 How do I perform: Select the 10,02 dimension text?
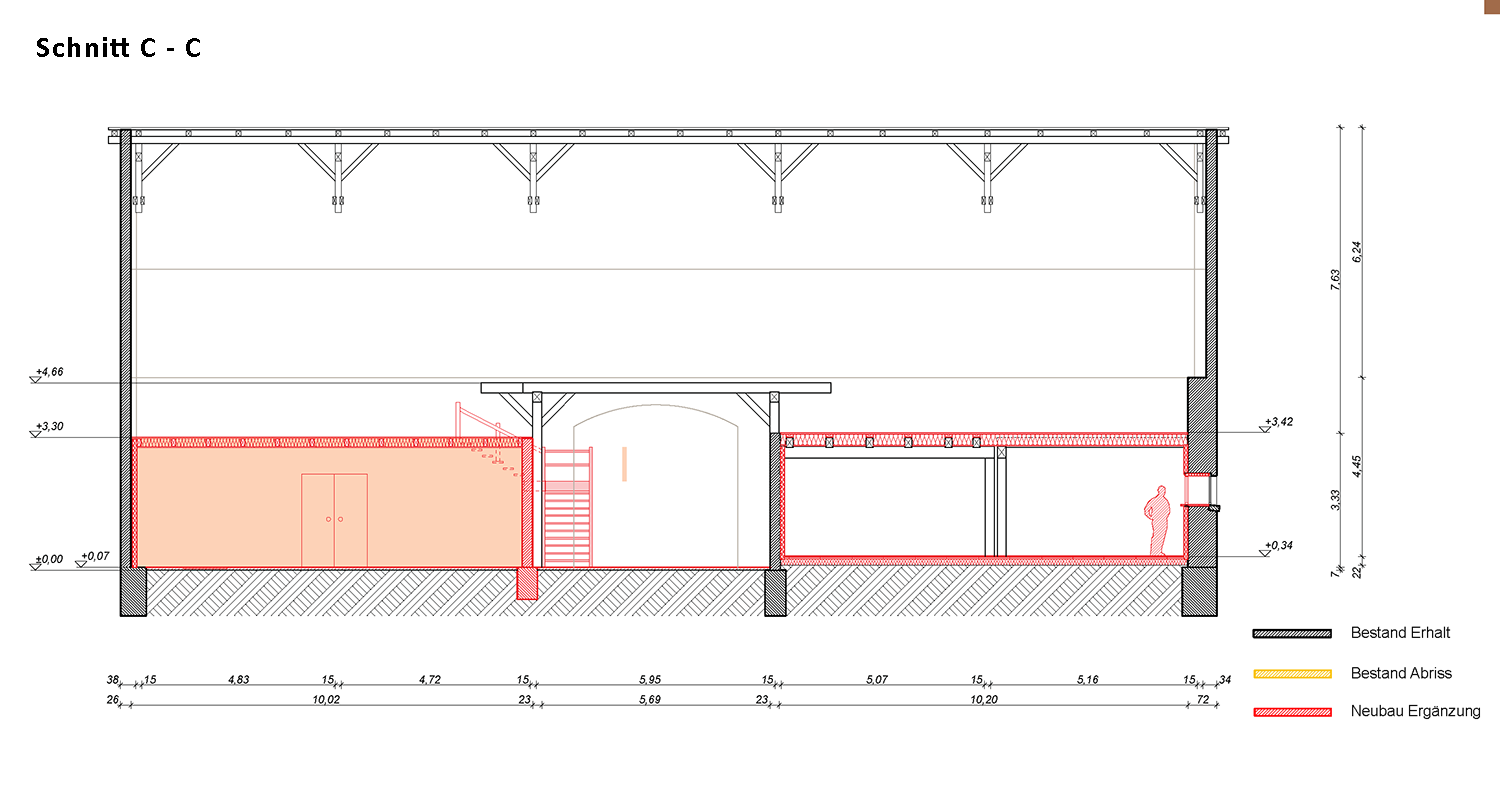(x=326, y=700)
